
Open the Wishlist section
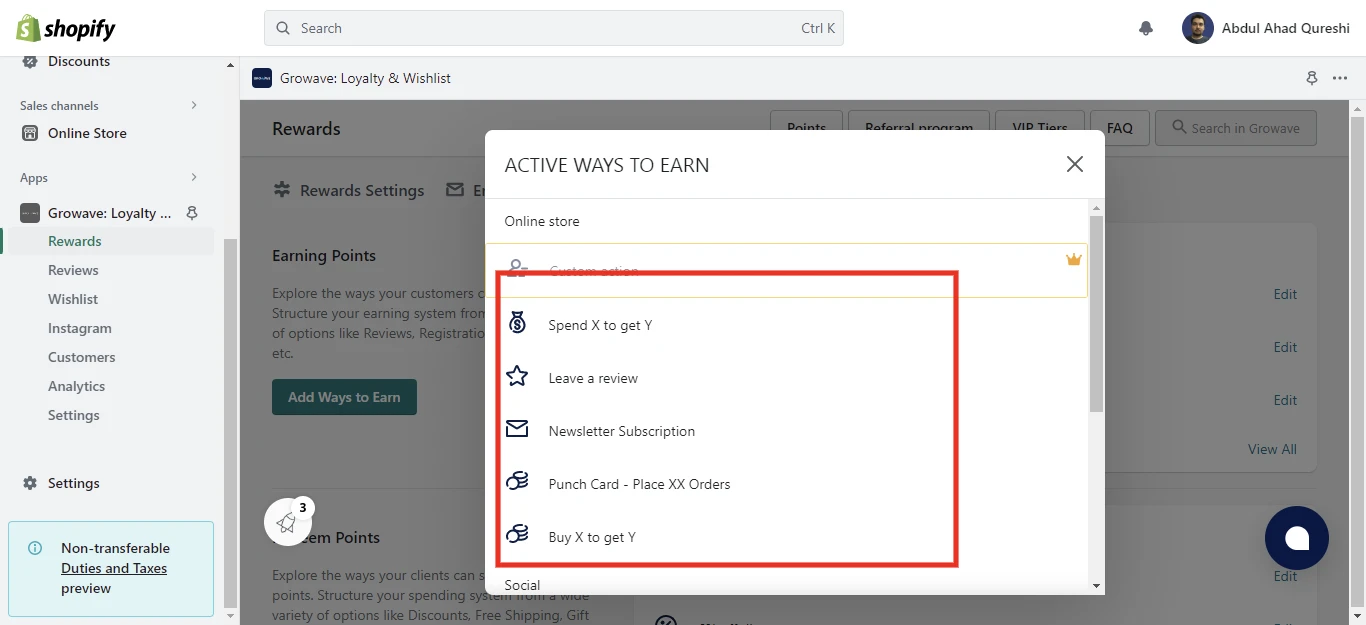coord(73,299)
